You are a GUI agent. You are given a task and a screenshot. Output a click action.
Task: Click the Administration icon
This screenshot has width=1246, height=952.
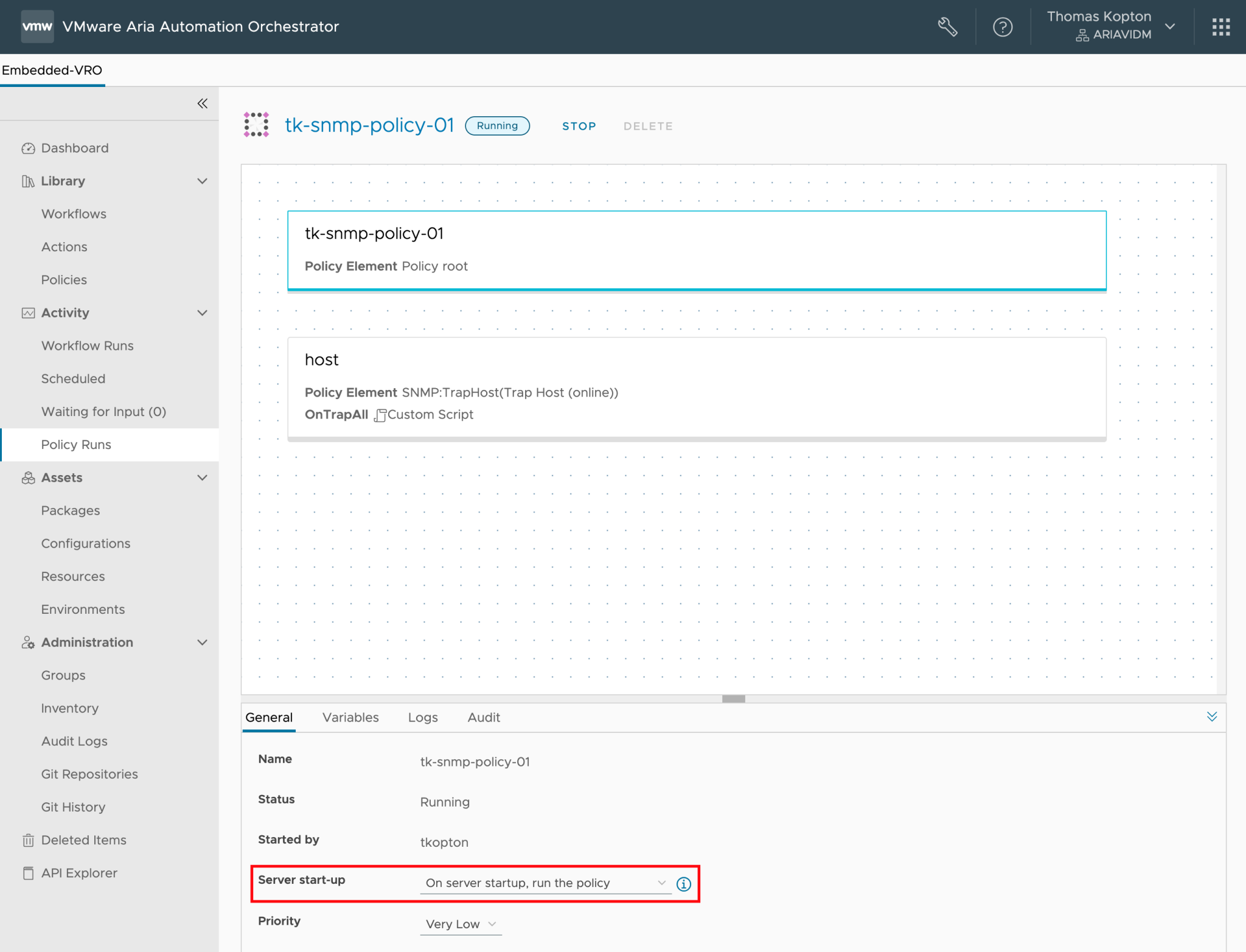tap(28, 642)
